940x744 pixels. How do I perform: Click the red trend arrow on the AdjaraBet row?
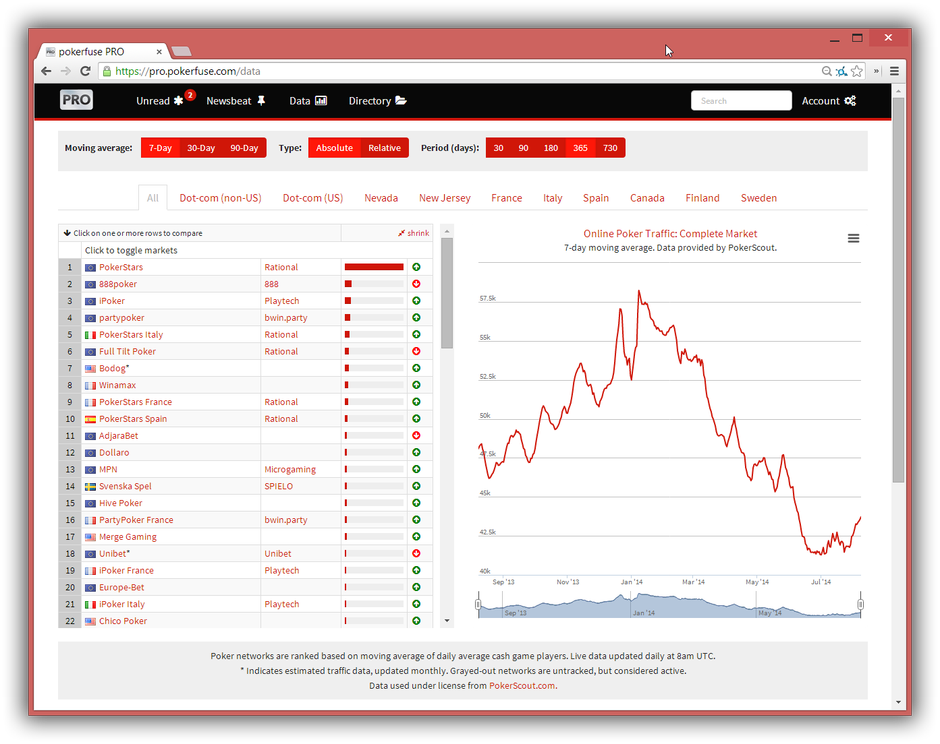click(x=416, y=436)
